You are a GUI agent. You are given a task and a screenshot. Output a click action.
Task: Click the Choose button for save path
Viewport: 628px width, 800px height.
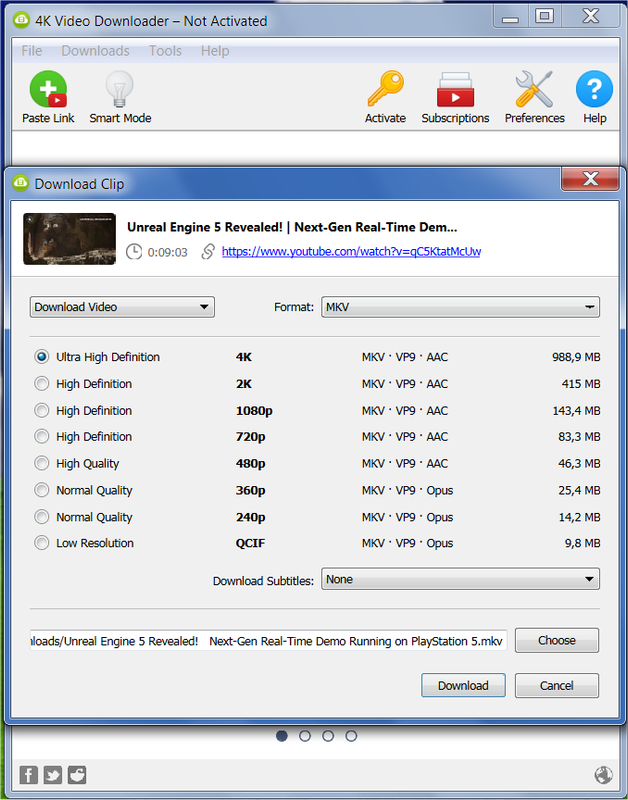[557, 640]
